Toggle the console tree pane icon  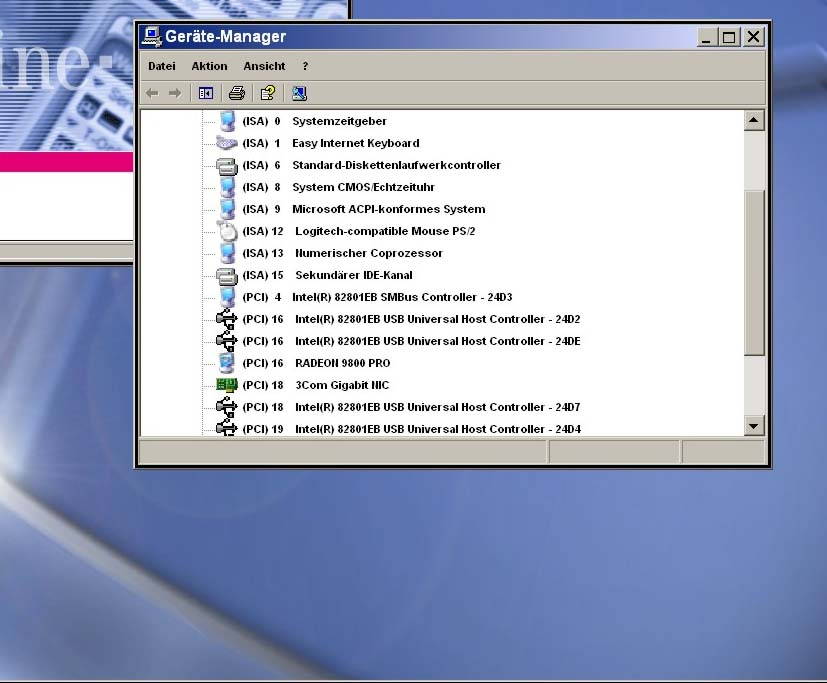[x=206, y=93]
